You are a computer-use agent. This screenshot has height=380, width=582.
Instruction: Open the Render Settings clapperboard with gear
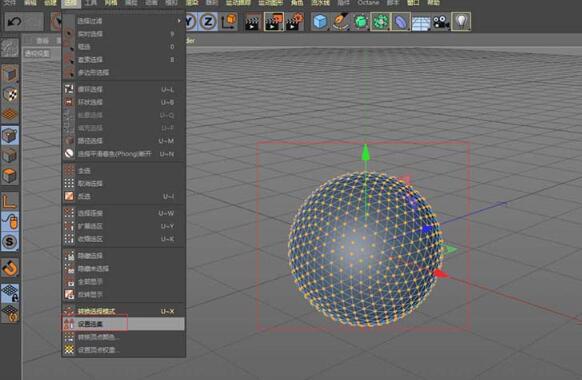click(295, 22)
